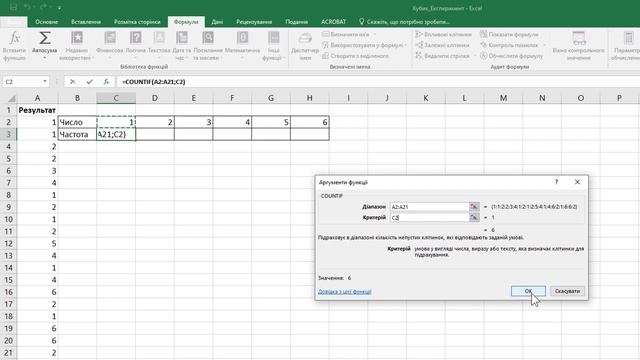
Task: Click the fx button beside the formula bar
Action: [x=106, y=82]
